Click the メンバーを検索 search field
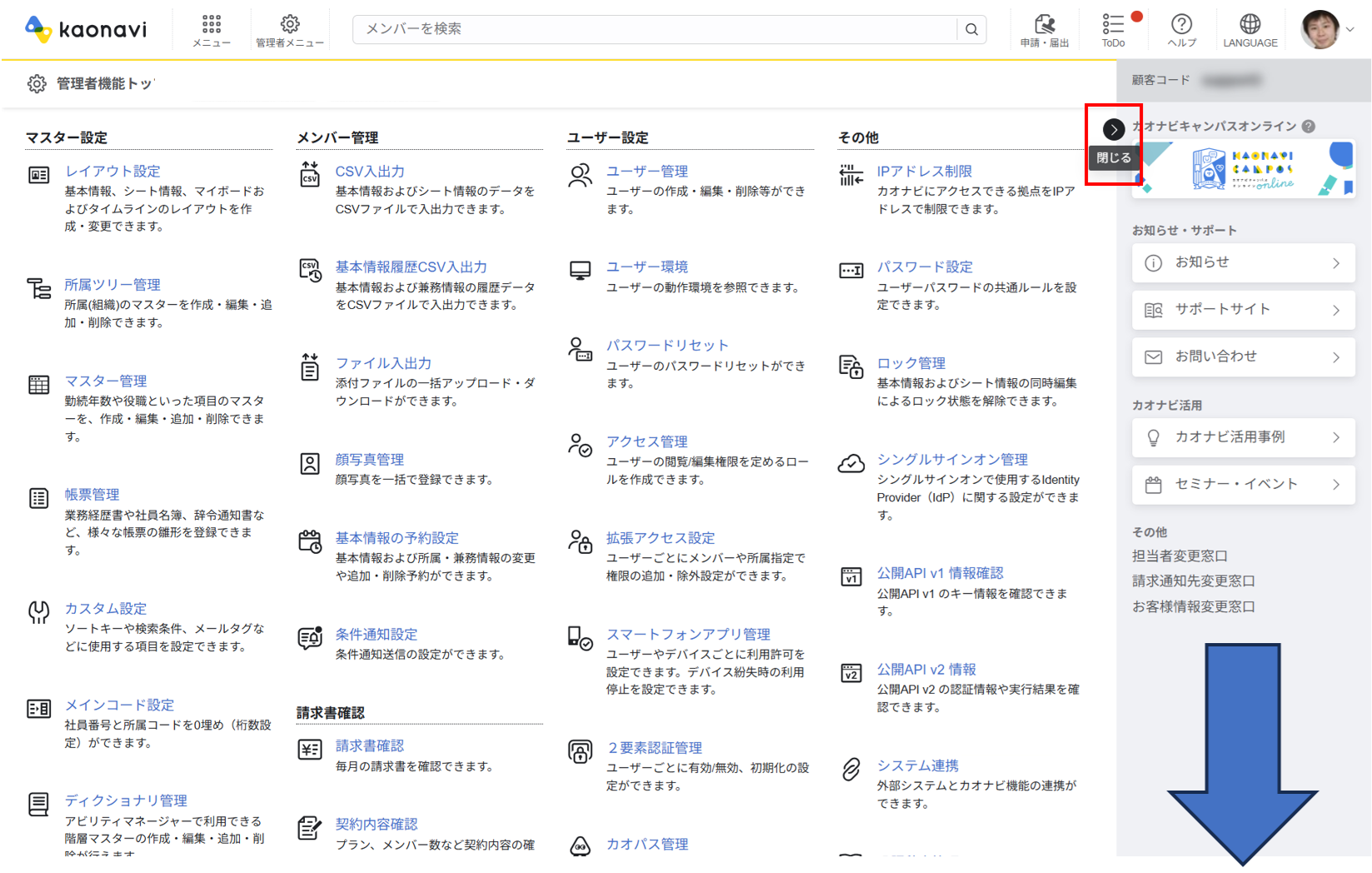This screenshot has width=1372, height=873. tap(654, 29)
